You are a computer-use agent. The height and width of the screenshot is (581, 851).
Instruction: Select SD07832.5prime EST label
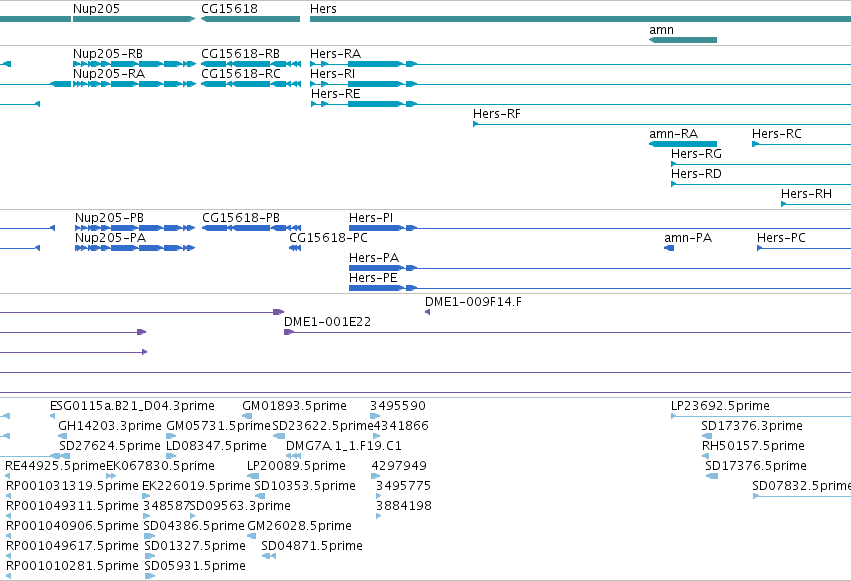[x=802, y=486]
